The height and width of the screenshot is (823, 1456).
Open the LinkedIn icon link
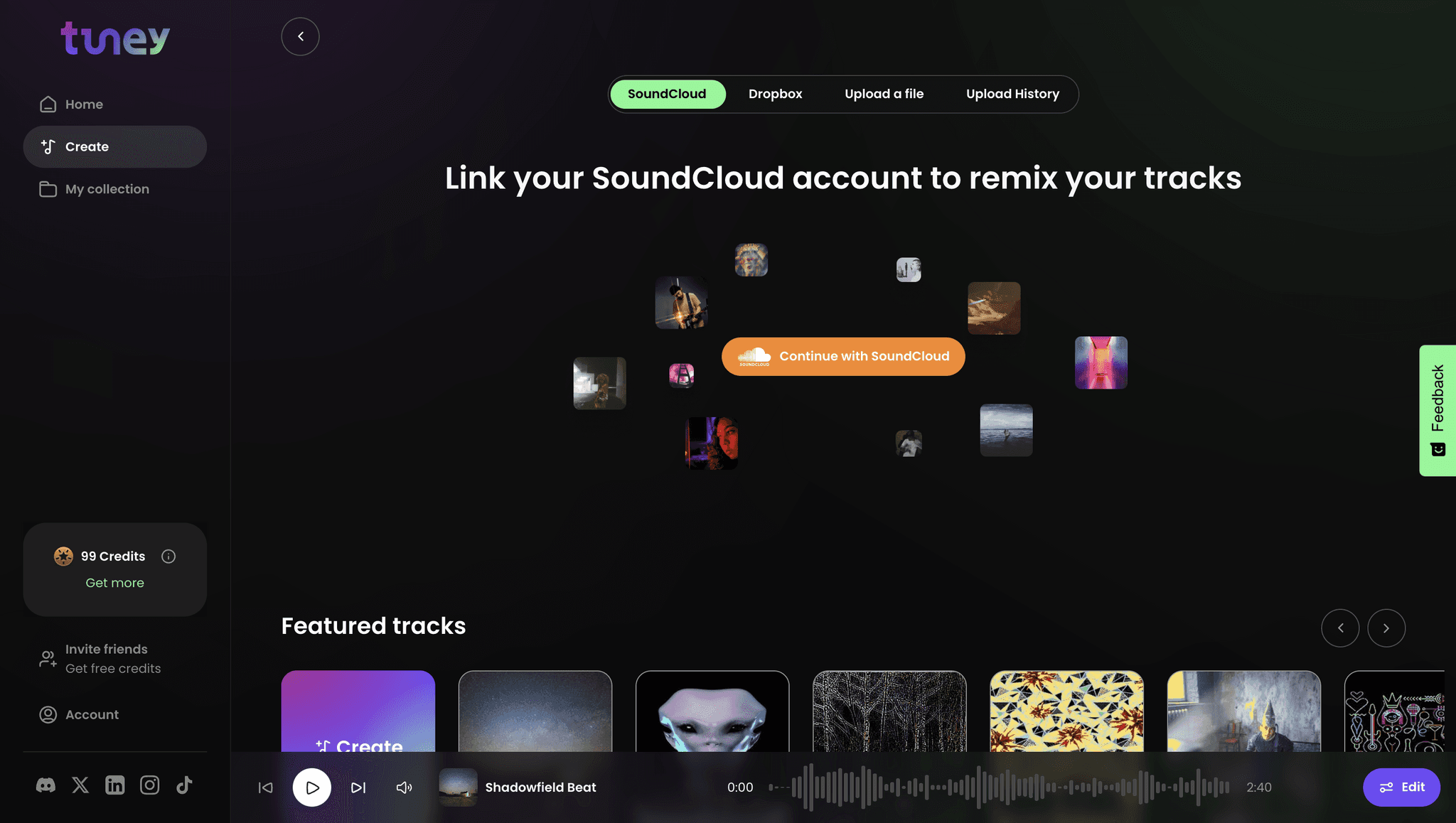pyautogui.click(x=115, y=785)
